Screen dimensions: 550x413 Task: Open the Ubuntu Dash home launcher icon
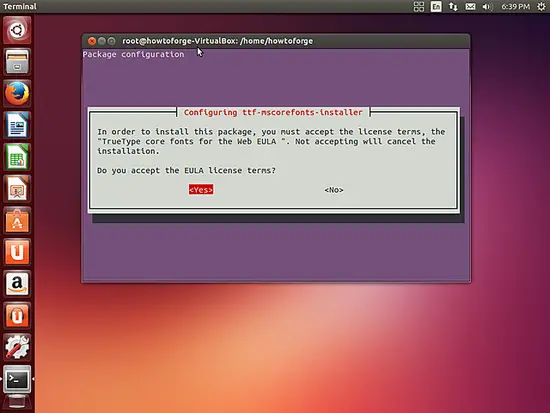click(17, 30)
